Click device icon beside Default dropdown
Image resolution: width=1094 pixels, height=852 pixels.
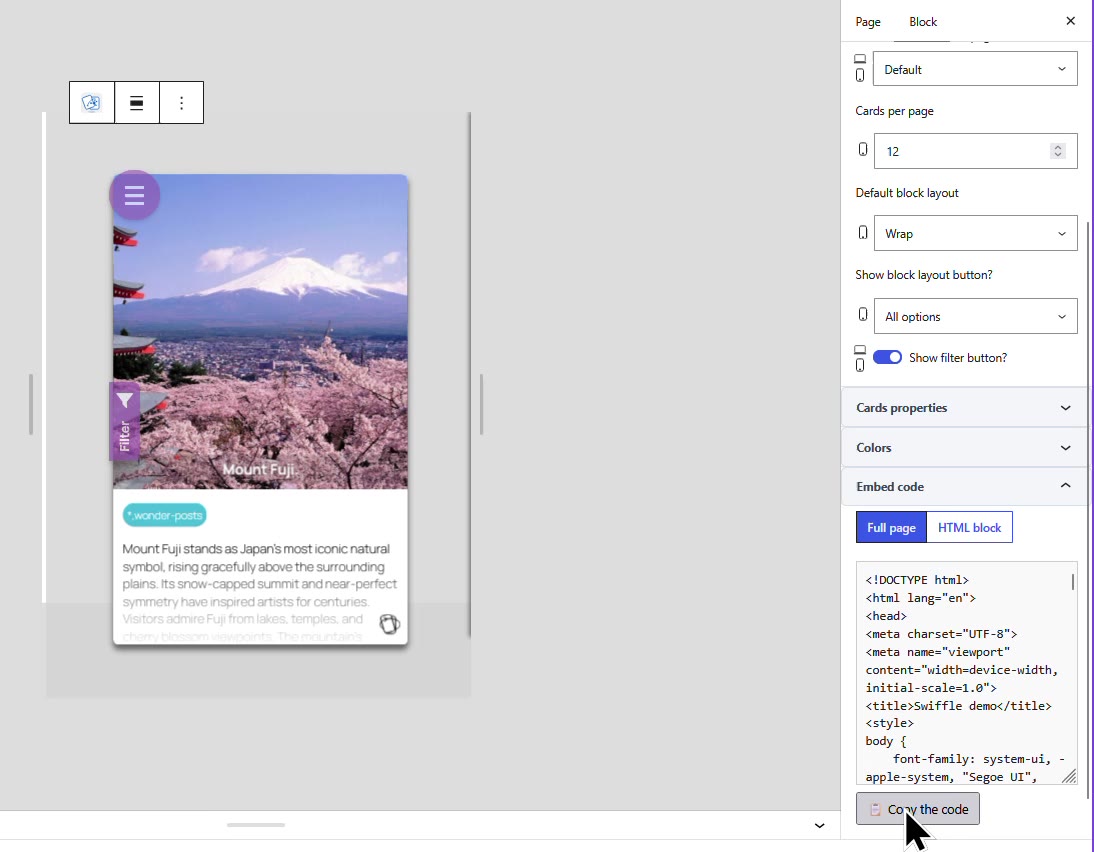click(860, 68)
